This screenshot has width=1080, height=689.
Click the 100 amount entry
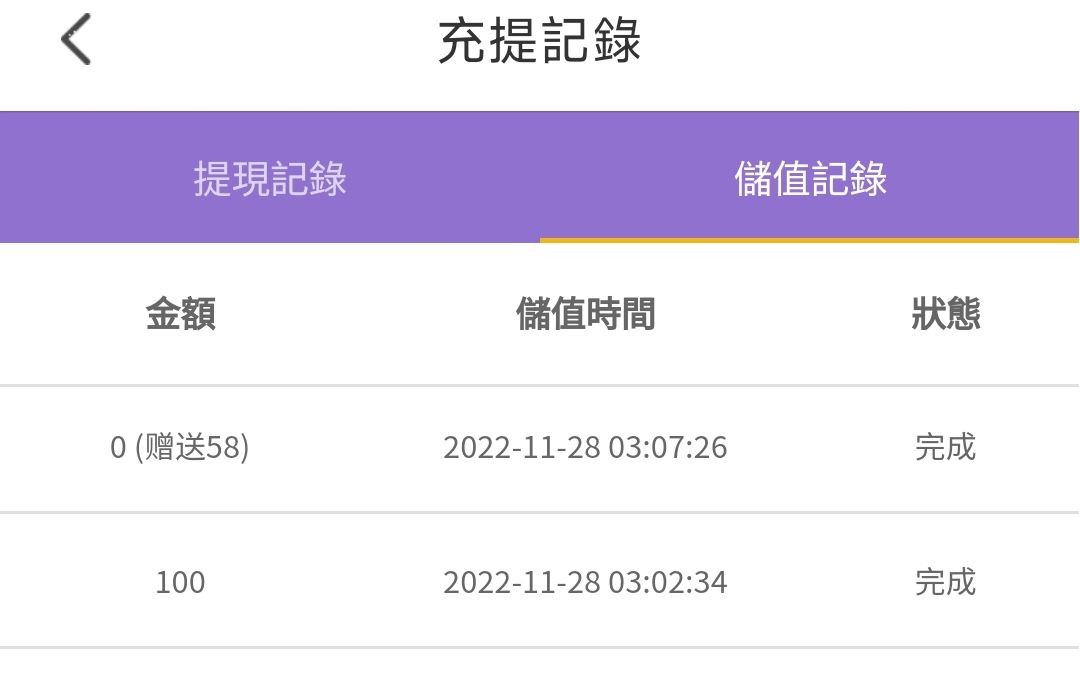pos(180,582)
